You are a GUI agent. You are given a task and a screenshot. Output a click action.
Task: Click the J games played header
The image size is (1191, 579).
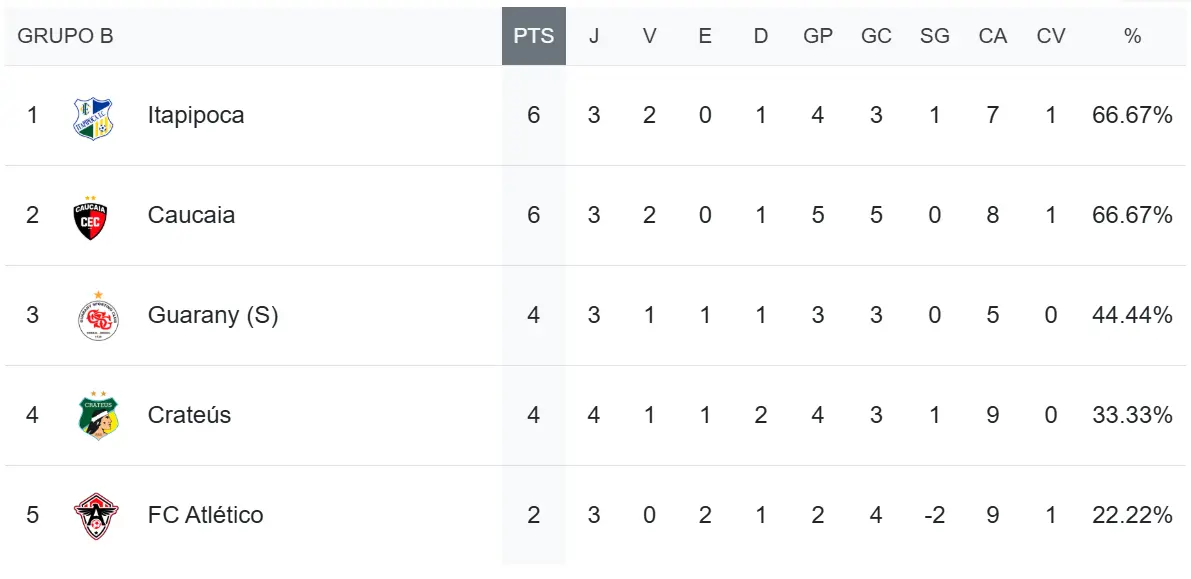coord(594,36)
